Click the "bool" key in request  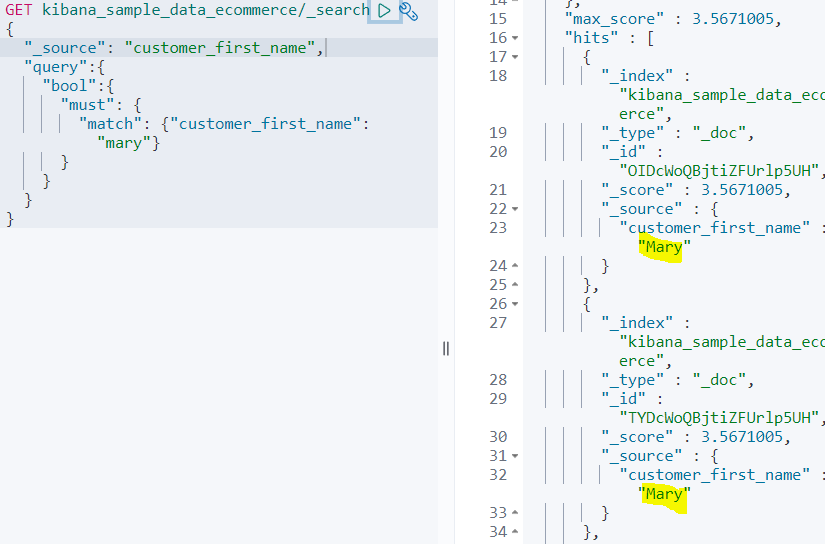pos(69,86)
